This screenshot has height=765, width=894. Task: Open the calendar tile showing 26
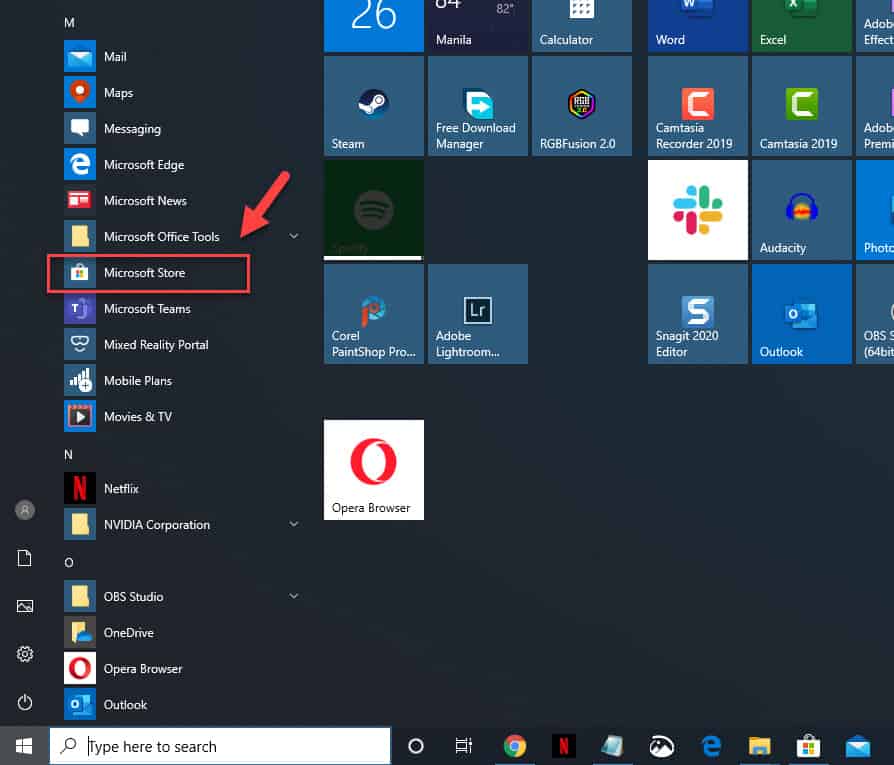tap(373, 26)
